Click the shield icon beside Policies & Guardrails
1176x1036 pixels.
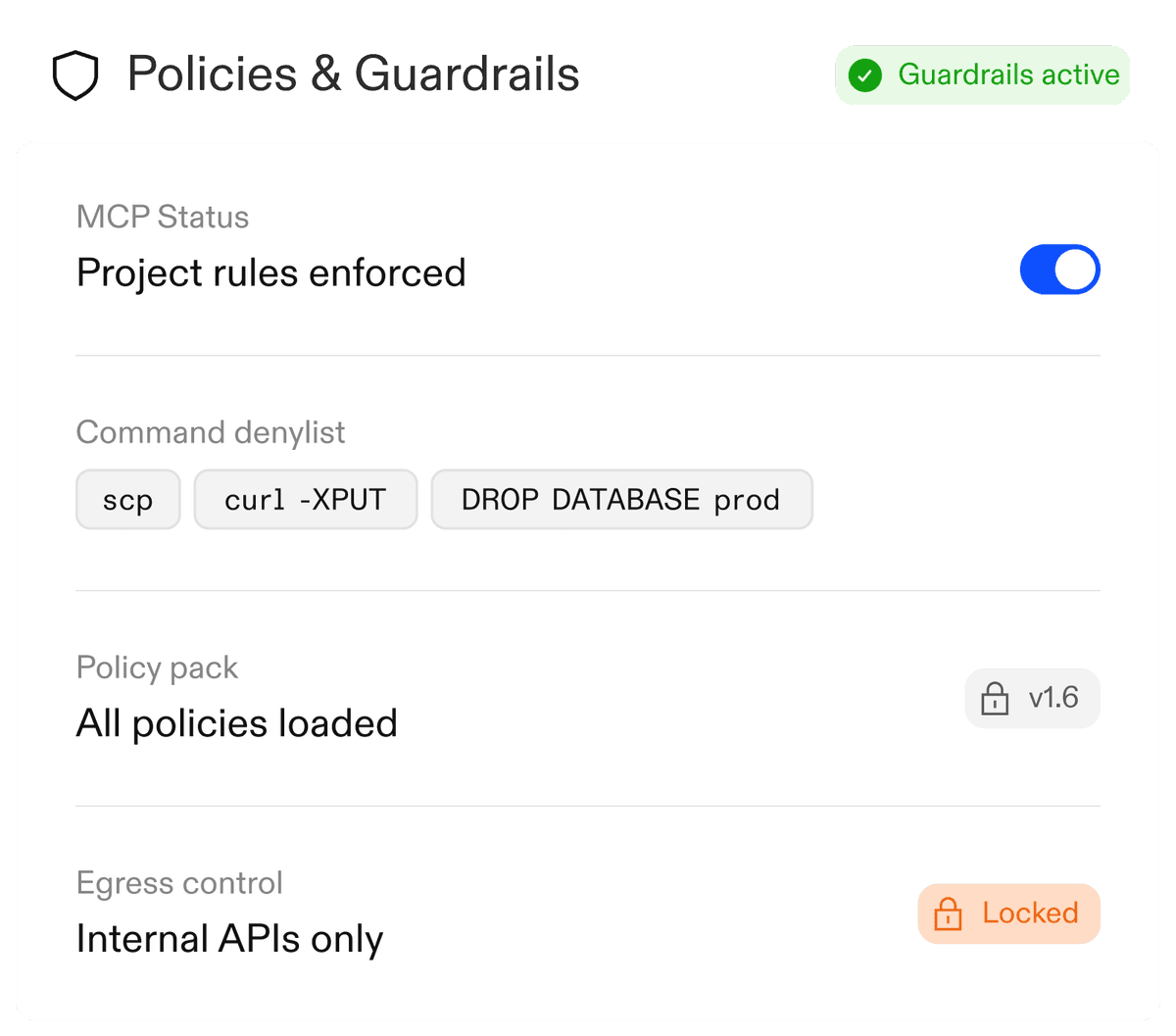click(75, 74)
